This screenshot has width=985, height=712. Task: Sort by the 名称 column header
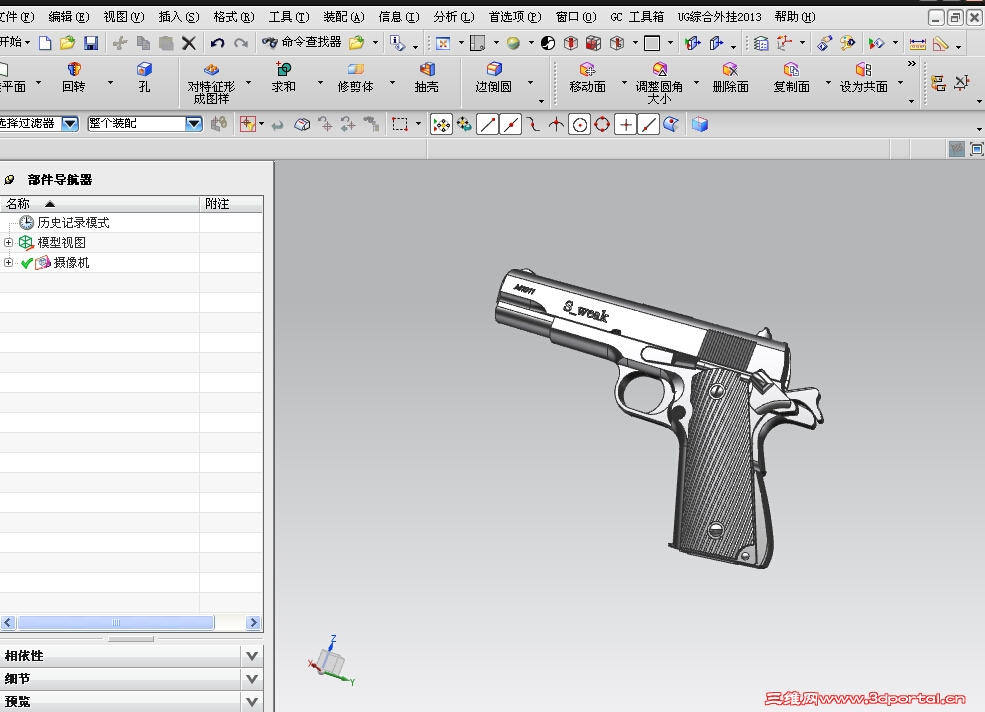99,204
